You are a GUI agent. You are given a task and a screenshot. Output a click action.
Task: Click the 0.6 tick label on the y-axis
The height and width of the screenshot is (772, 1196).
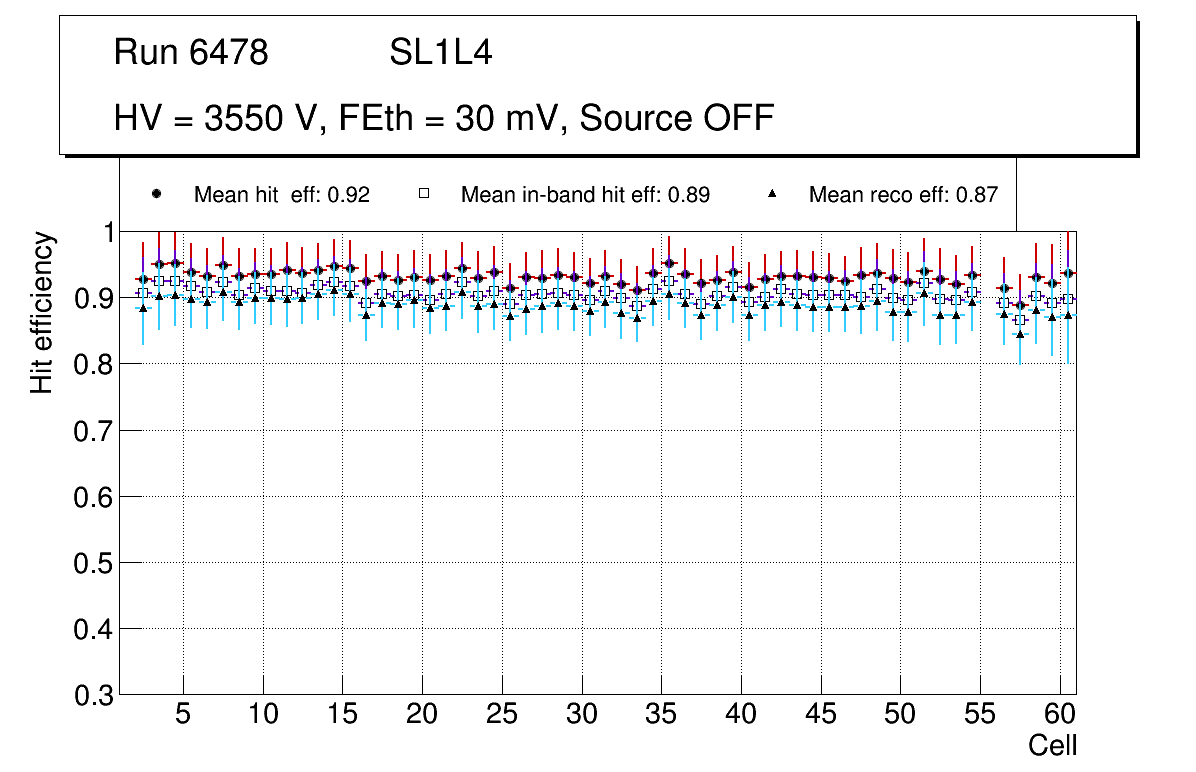pyautogui.click(x=94, y=497)
